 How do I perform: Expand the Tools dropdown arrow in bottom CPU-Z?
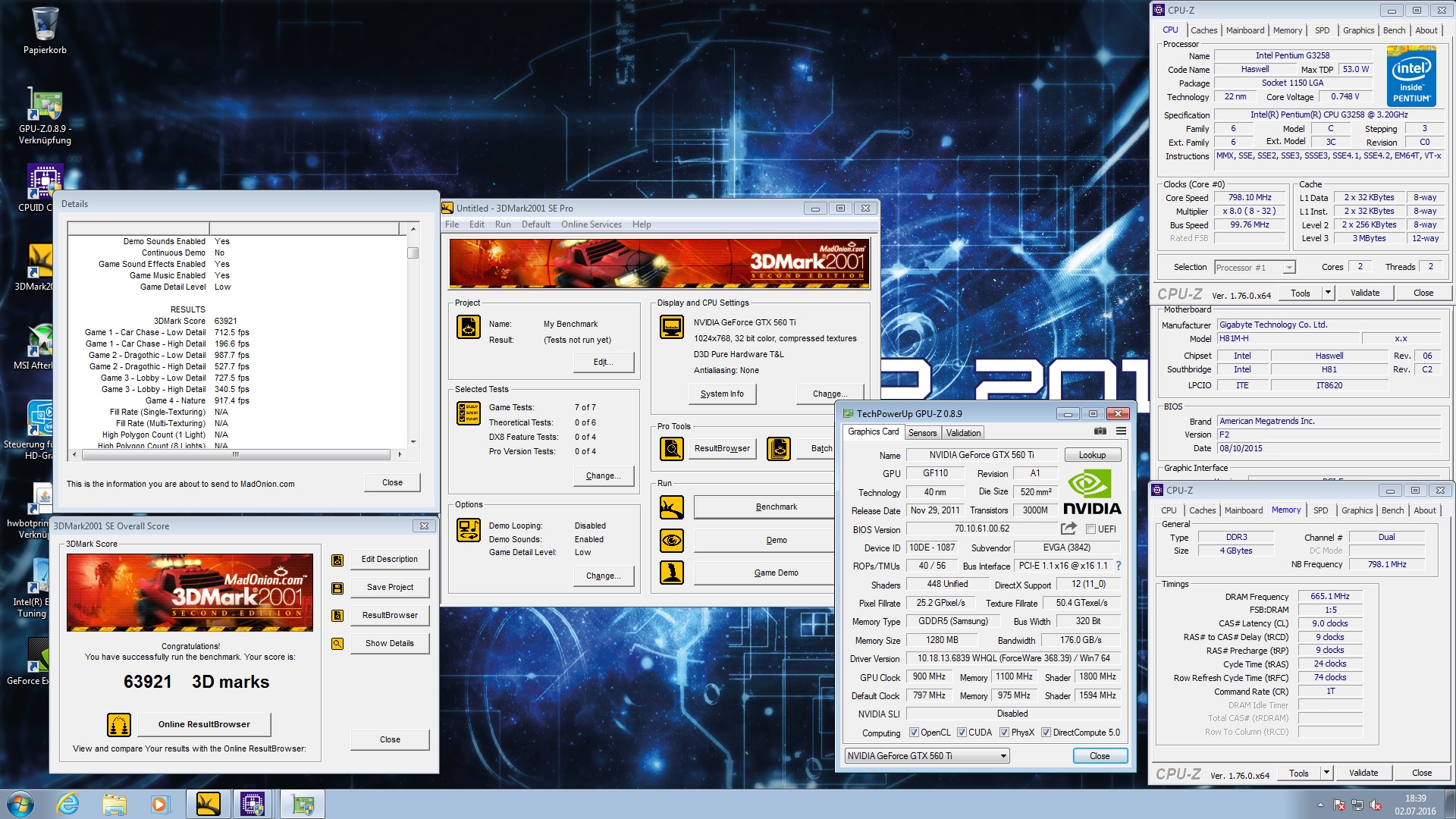[1326, 773]
